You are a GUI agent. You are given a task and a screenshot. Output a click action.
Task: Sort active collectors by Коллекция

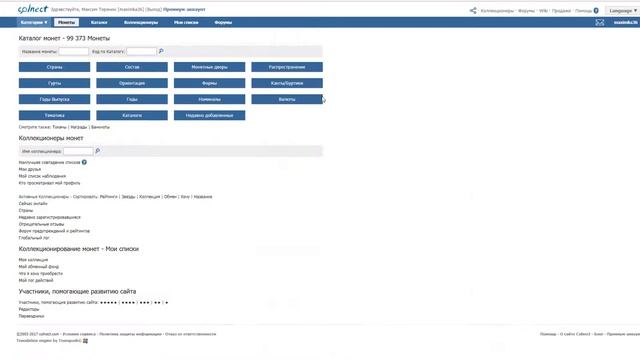(x=149, y=197)
